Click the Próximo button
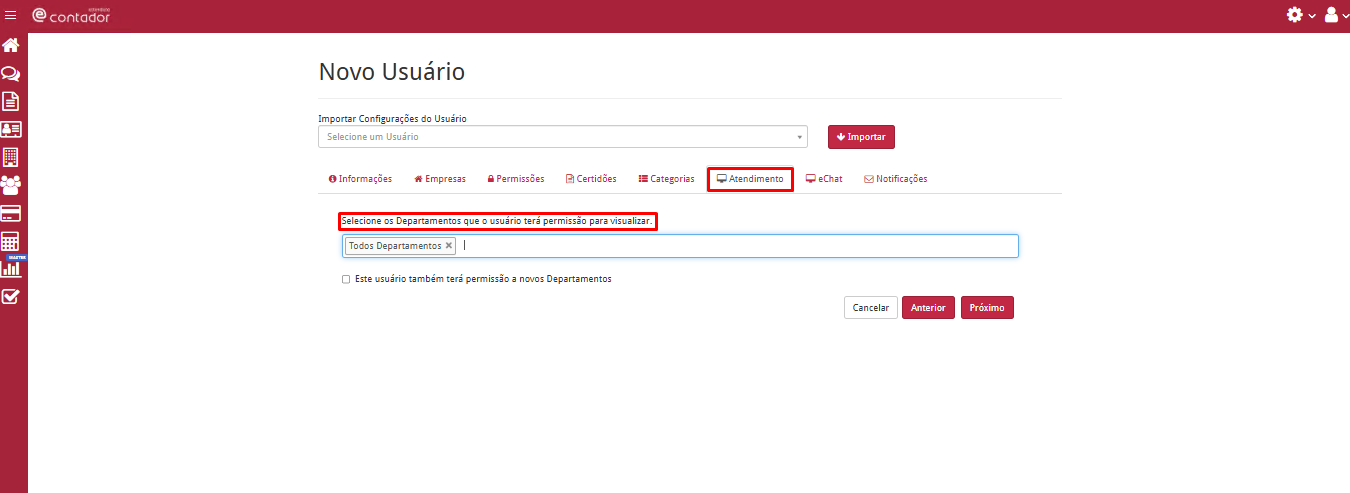The height and width of the screenshot is (493, 1350). [x=987, y=308]
